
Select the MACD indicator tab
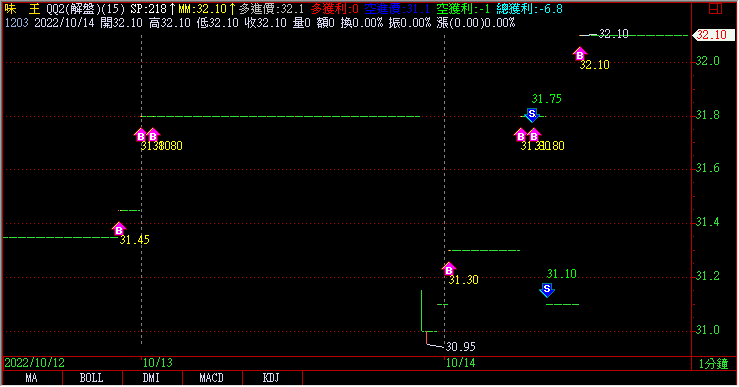(x=212, y=378)
